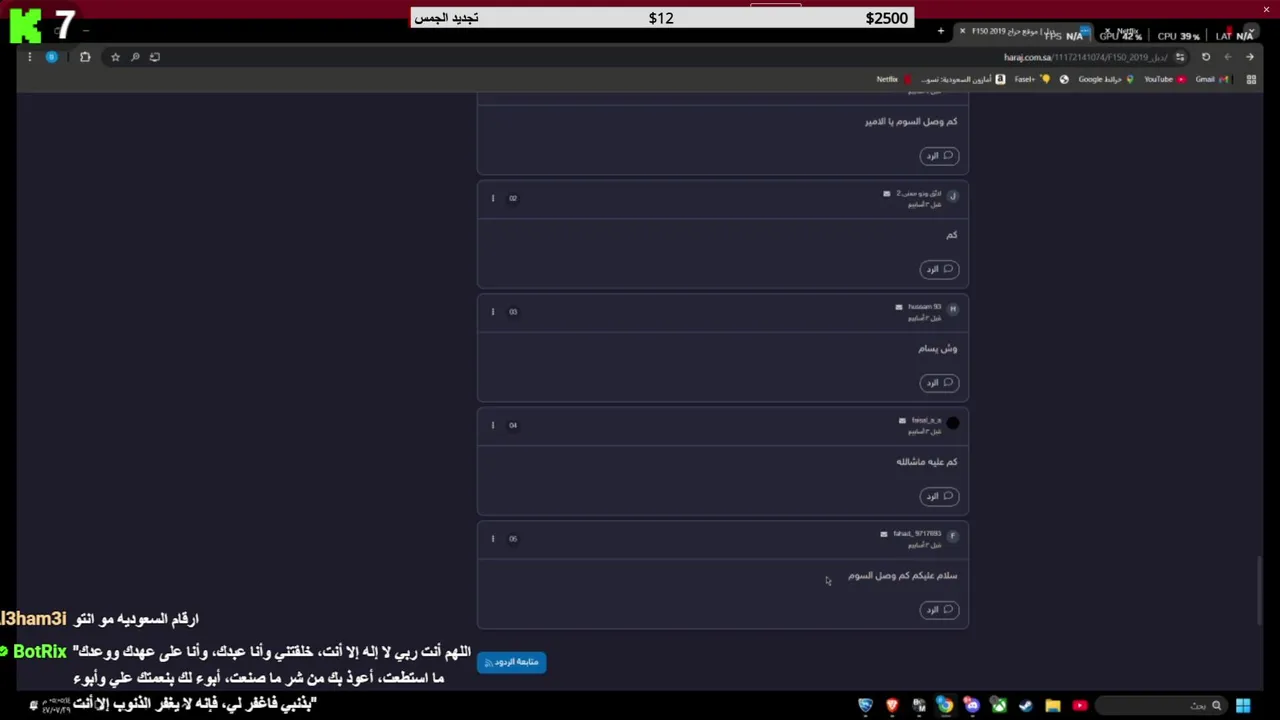The image size is (1280, 720).
Task: Open the options menu on comment 02
Action: coord(493,198)
